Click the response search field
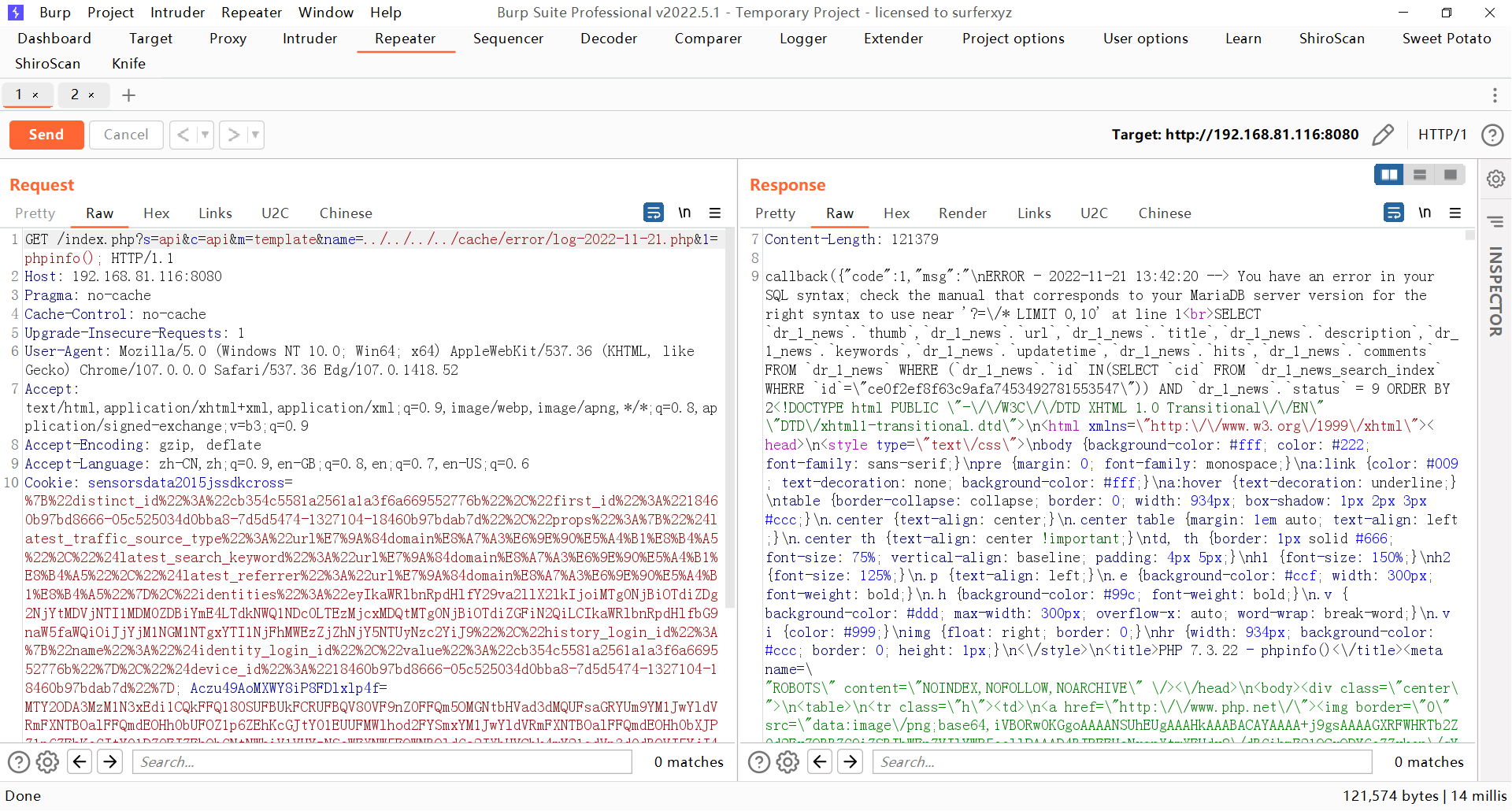Image resolution: width=1512 pixels, height=811 pixels. point(1122,761)
